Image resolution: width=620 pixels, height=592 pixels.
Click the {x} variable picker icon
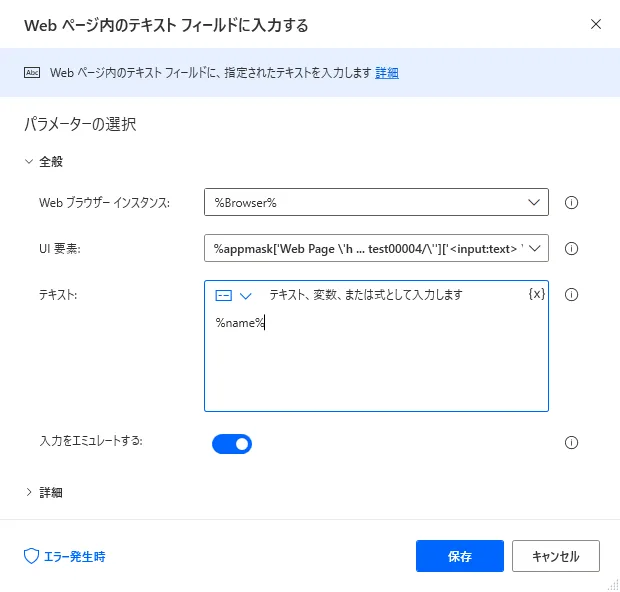click(536, 295)
